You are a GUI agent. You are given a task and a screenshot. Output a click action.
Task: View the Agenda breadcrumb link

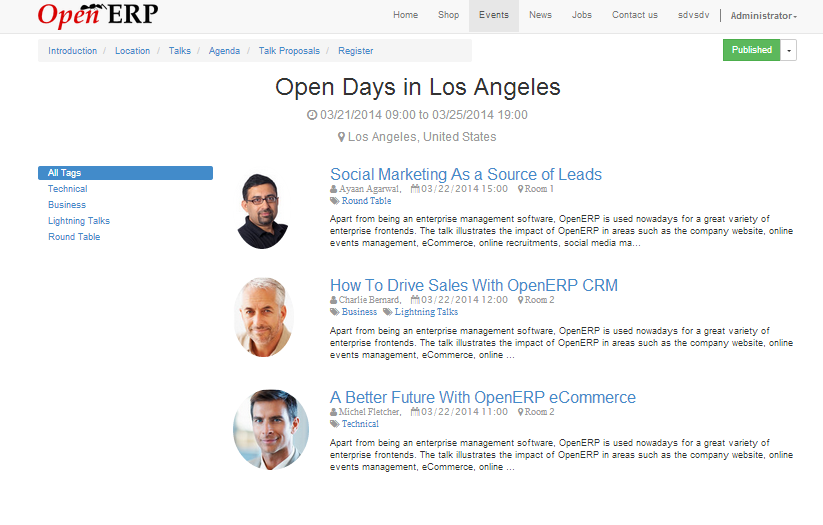pos(224,51)
